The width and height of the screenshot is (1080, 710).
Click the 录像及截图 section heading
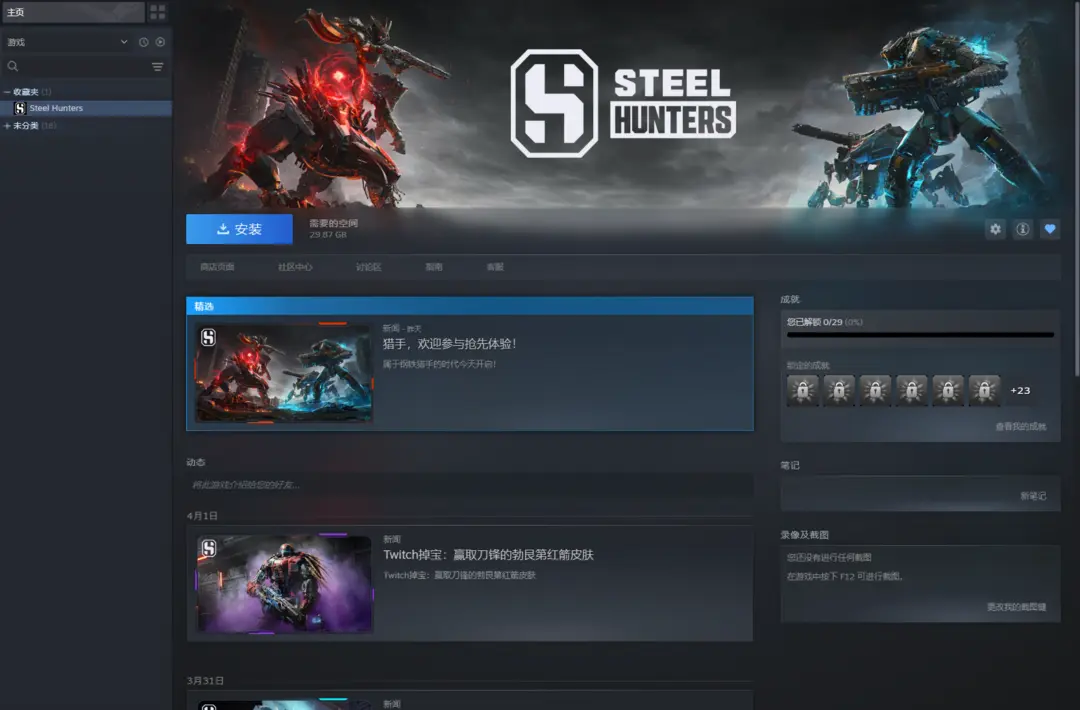804,534
